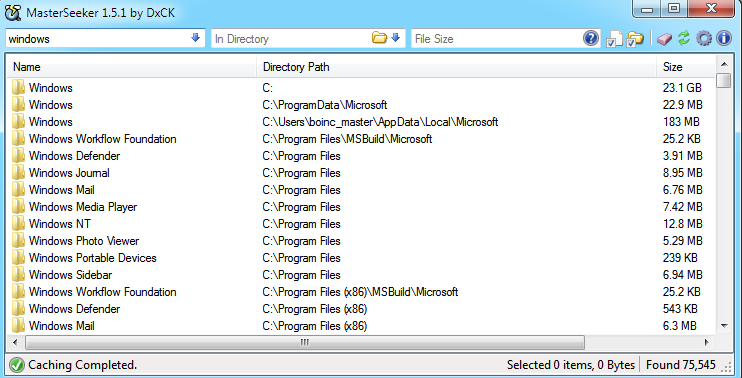Click the 8.95 MB size value

point(682,173)
